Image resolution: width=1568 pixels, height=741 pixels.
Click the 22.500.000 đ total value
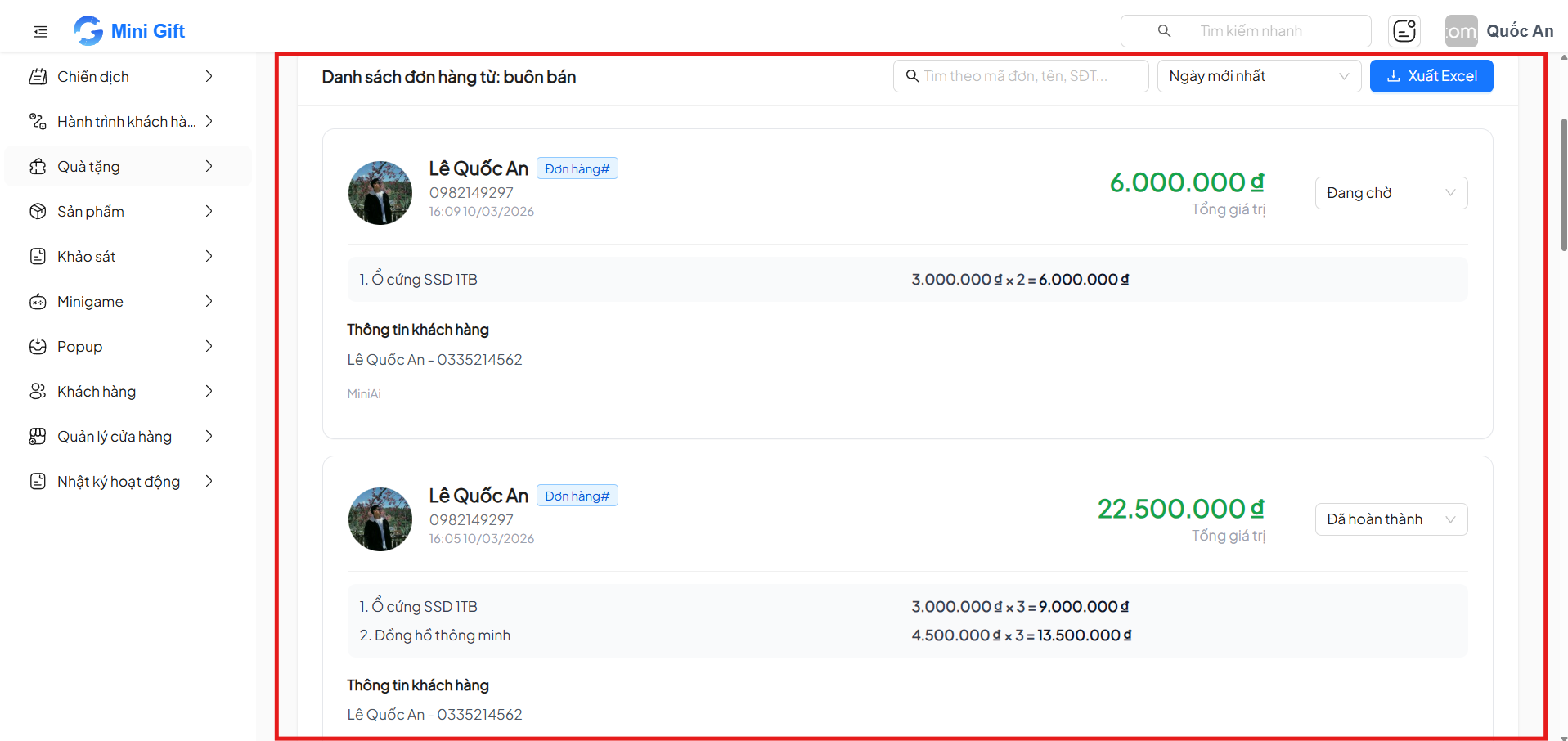tap(1181, 509)
